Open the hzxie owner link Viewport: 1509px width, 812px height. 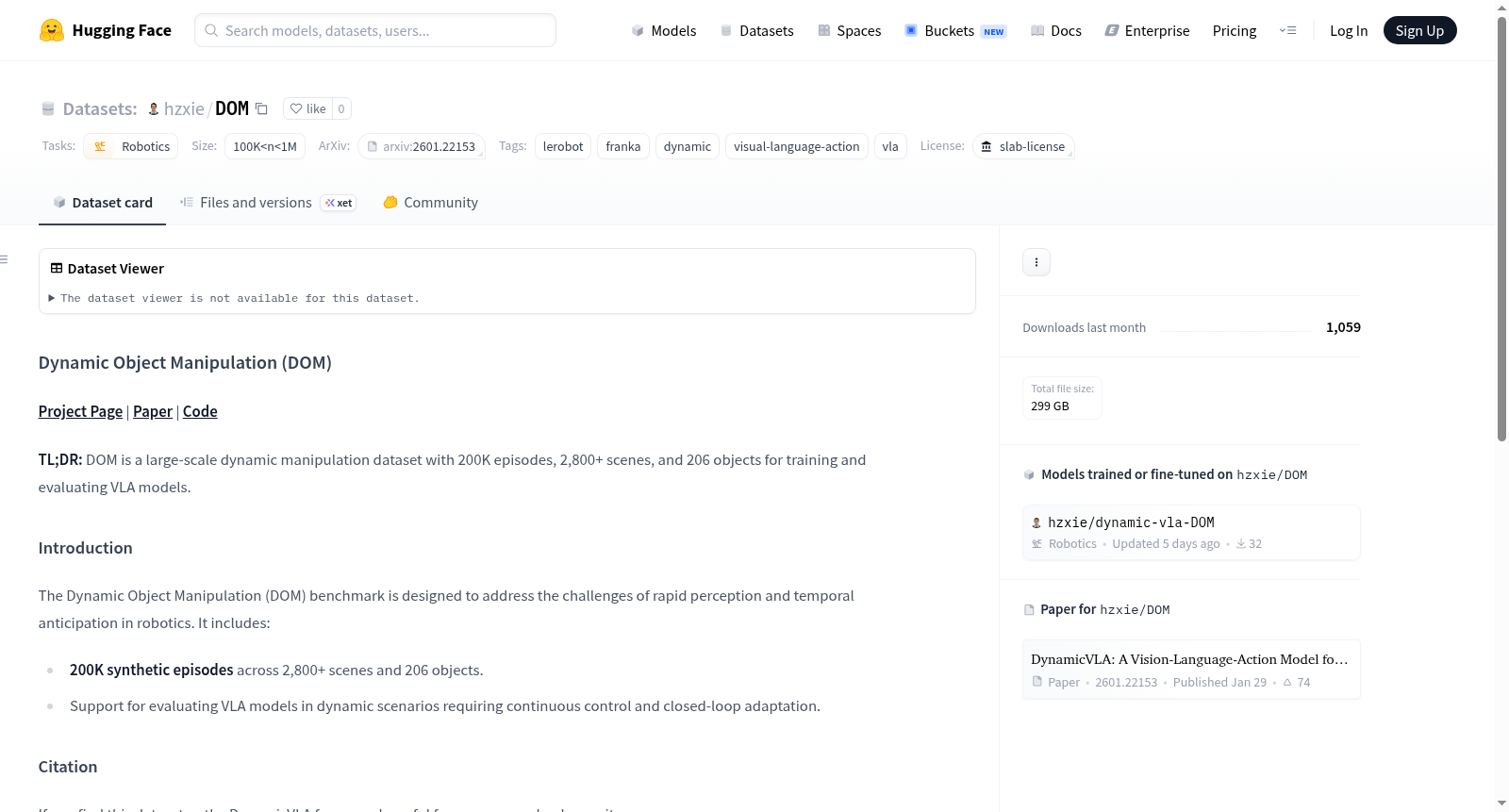[x=184, y=108]
